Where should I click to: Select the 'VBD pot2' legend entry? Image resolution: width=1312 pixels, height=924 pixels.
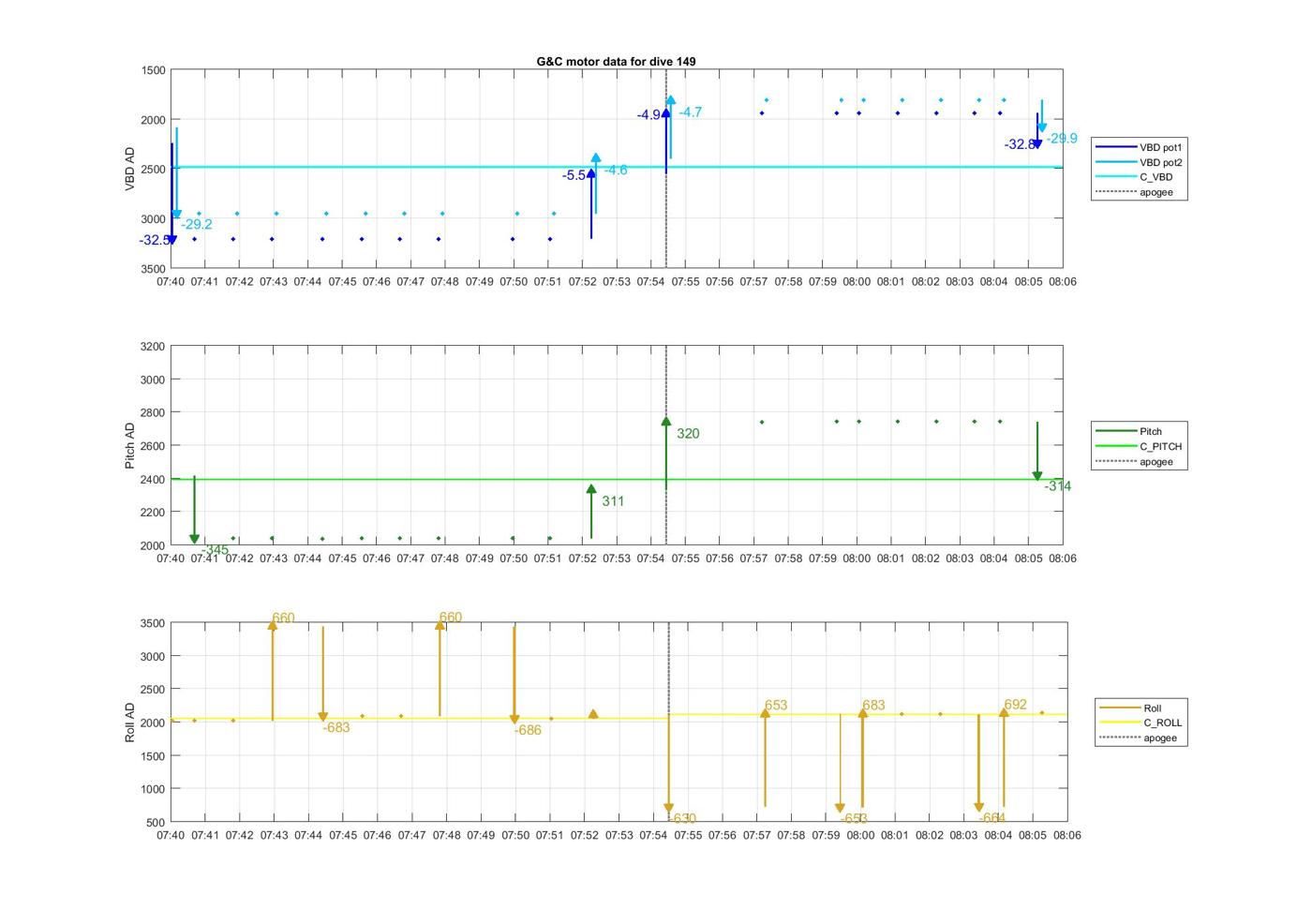coord(1141,162)
